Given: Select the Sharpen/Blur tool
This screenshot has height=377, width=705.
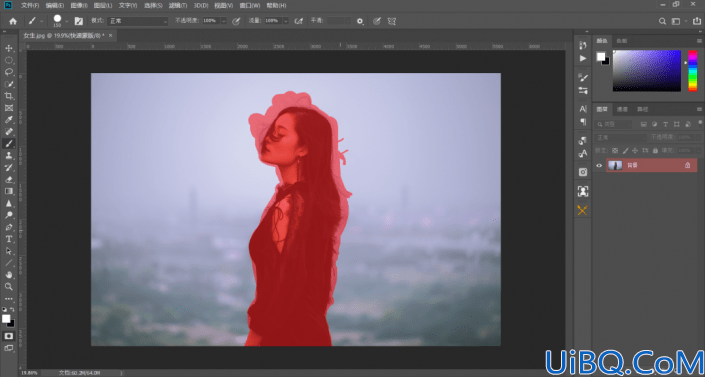Looking at the screenshot, I should (x=9, y=203).
